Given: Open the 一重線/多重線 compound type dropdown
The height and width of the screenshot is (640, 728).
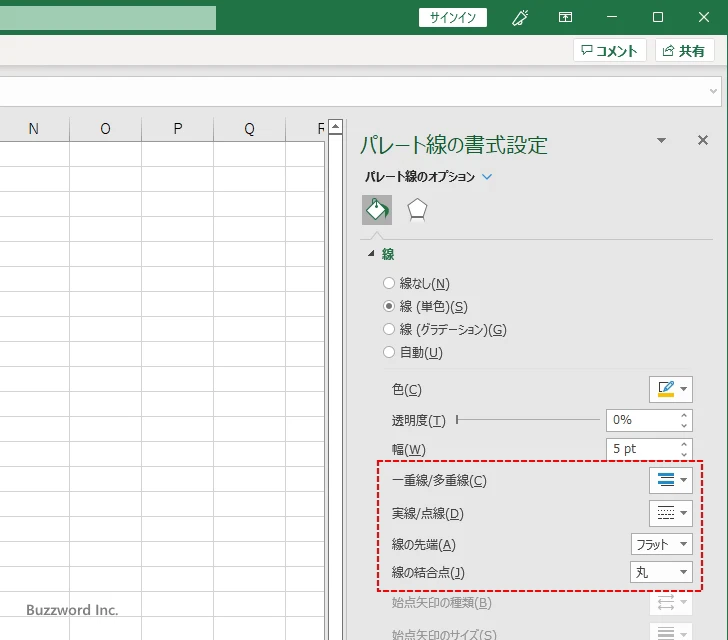Looking at the screenshot, I should coord(671,480).
